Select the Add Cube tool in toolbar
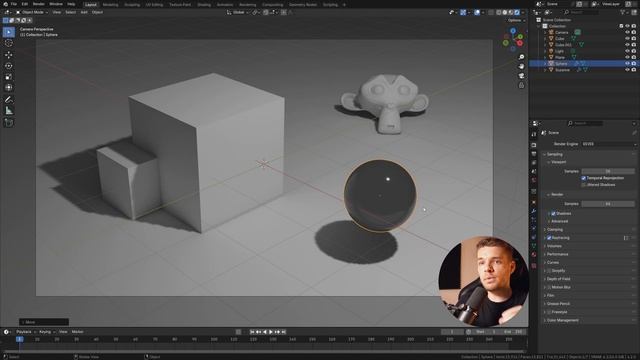Screen dimensions: 640x360 coord(9,122)
